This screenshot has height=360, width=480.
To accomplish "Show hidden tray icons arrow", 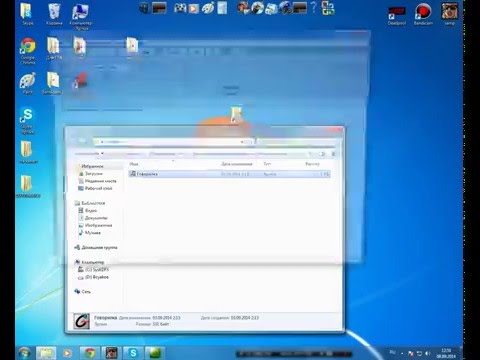I will point(402,353).
